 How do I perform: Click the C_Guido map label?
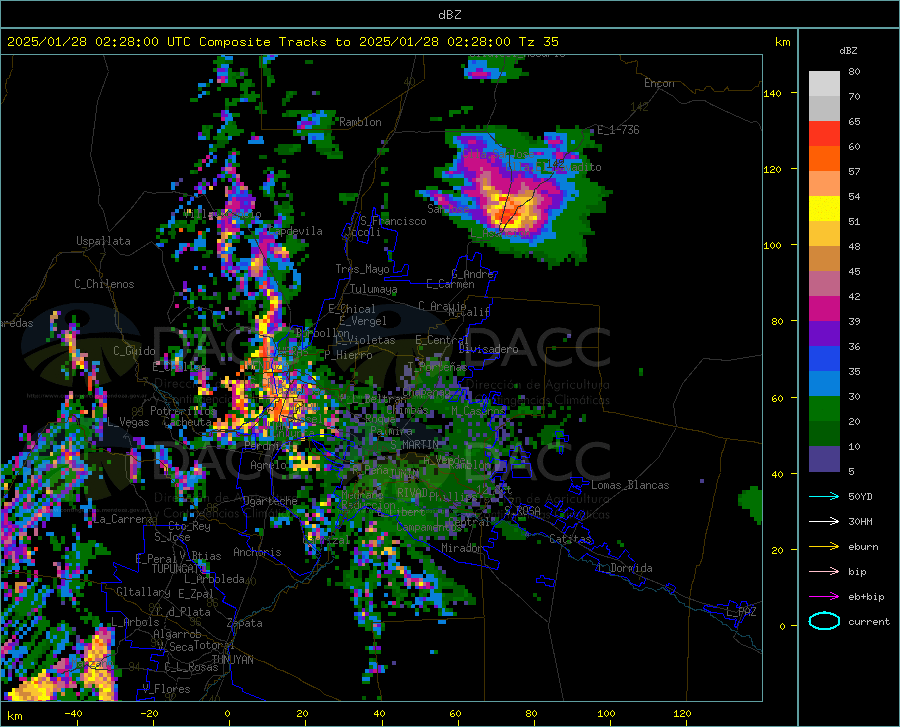(134, 351)
